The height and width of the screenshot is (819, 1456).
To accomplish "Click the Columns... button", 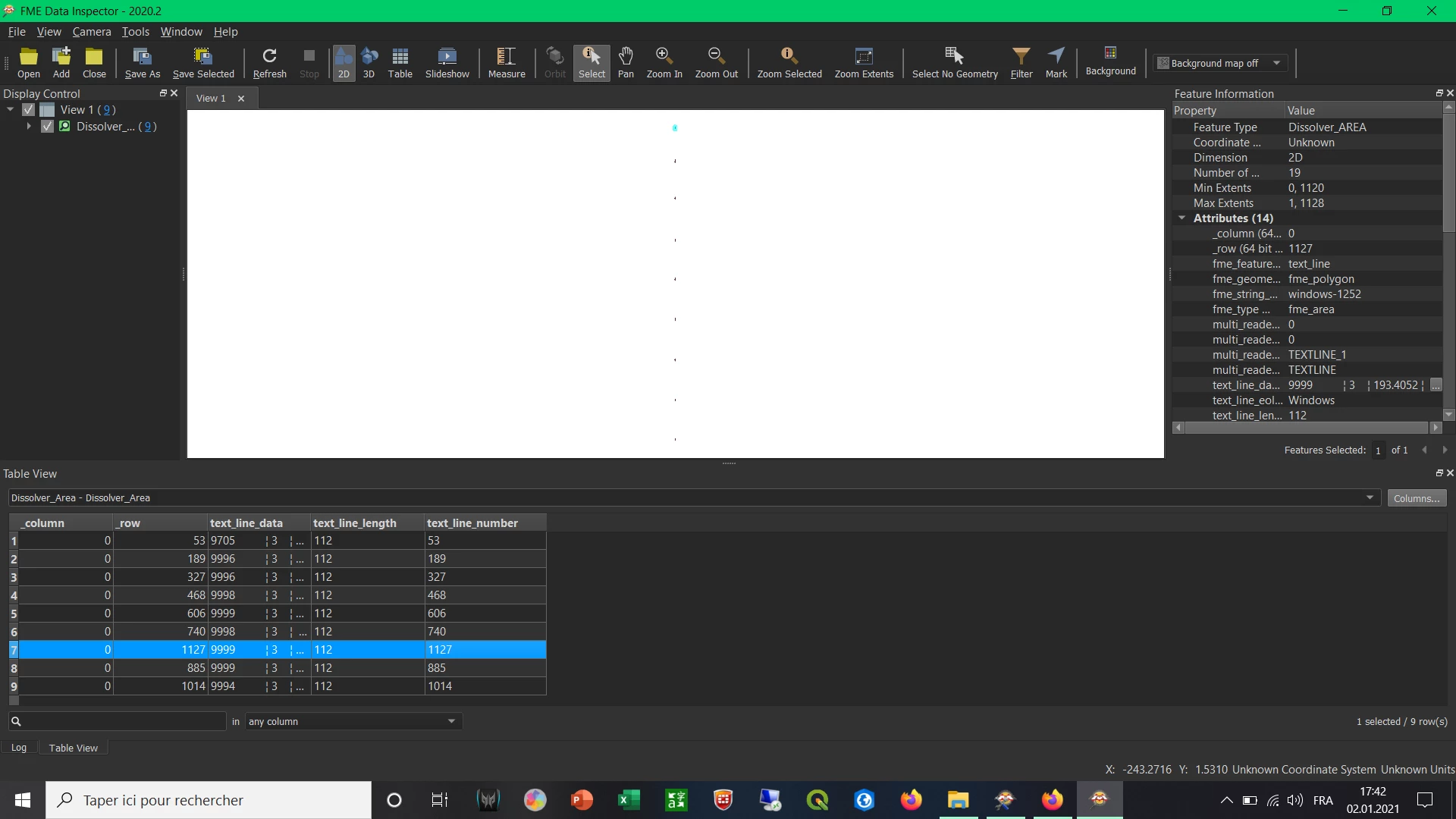I will tap(1416, 498).
